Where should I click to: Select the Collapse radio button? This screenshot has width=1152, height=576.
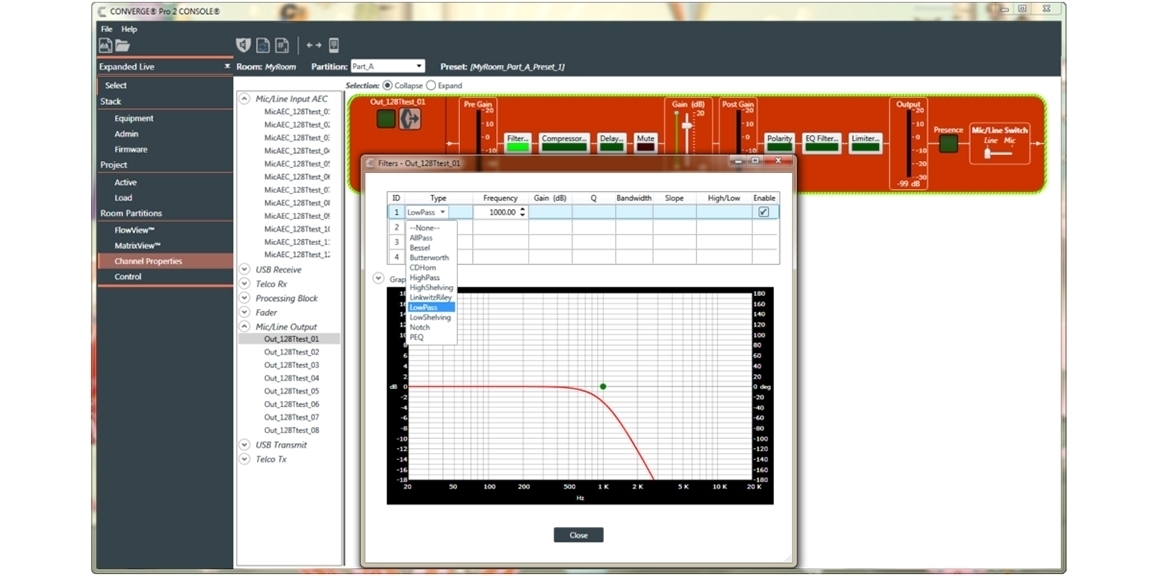(388, 86)
